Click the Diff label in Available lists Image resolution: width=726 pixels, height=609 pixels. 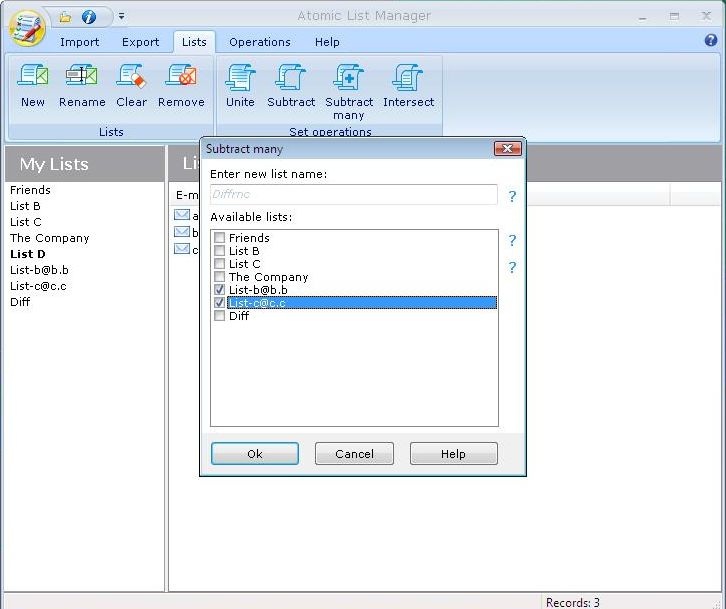(239, 316)
